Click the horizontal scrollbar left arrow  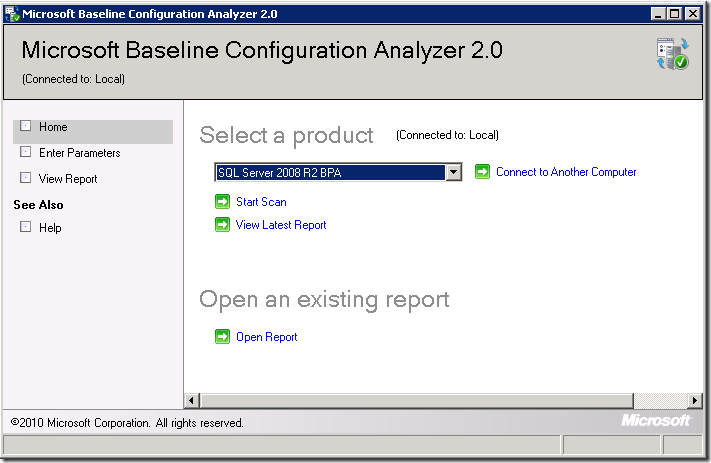(x=192, y=400)
